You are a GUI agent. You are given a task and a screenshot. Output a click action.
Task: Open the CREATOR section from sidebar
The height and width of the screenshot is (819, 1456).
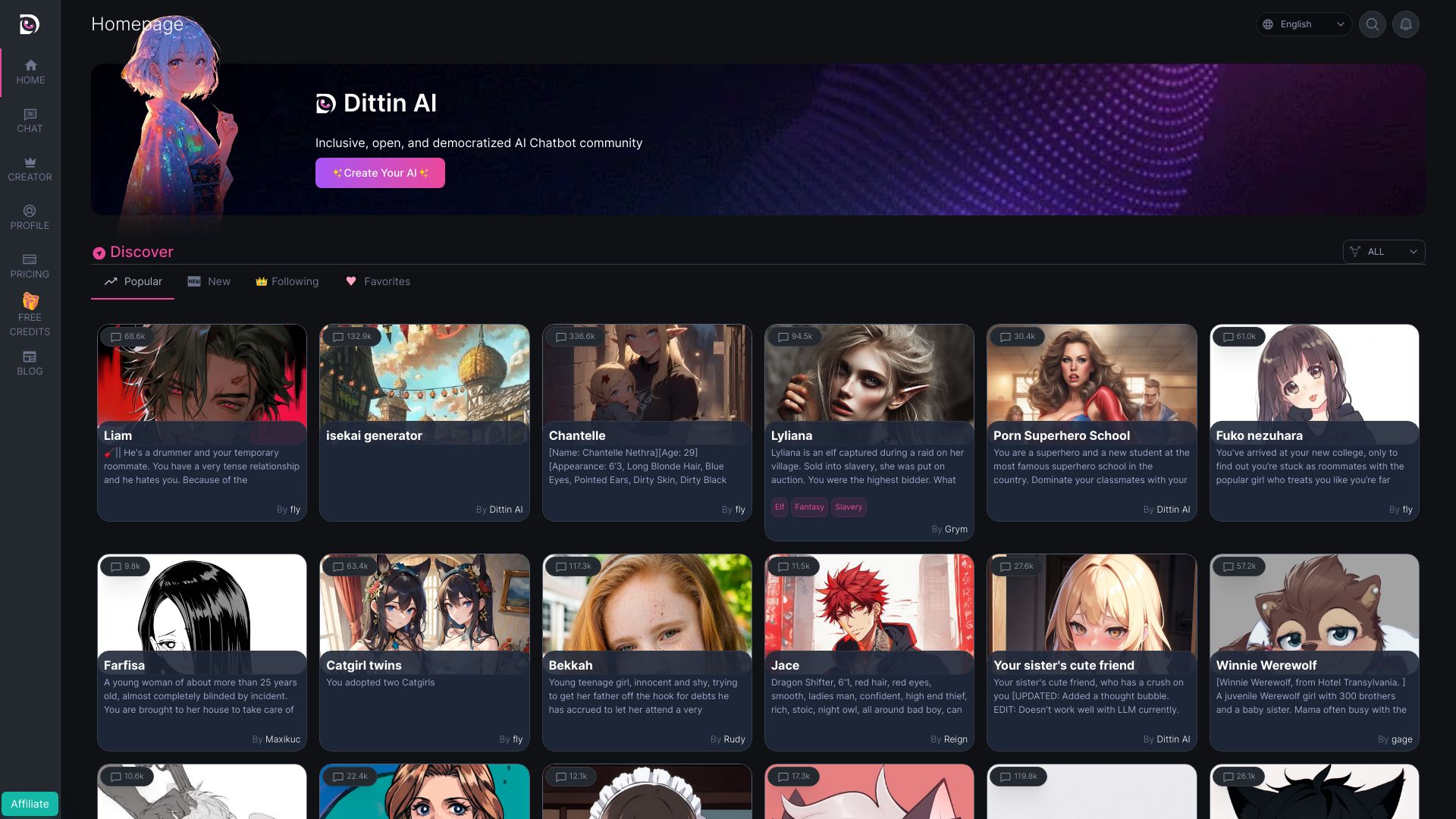click(x=30, y=168)
